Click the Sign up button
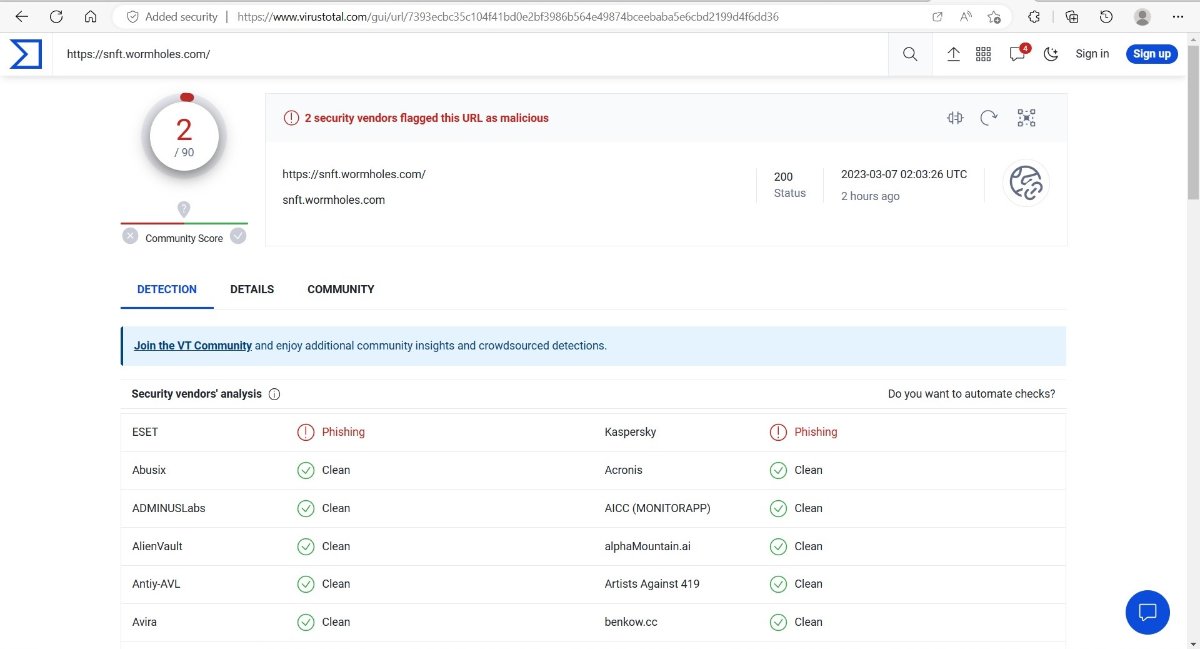 coord(1151,54)
